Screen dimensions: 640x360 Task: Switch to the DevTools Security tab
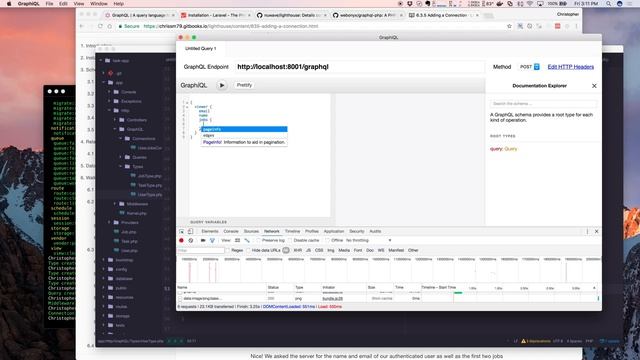click(357, 231)
